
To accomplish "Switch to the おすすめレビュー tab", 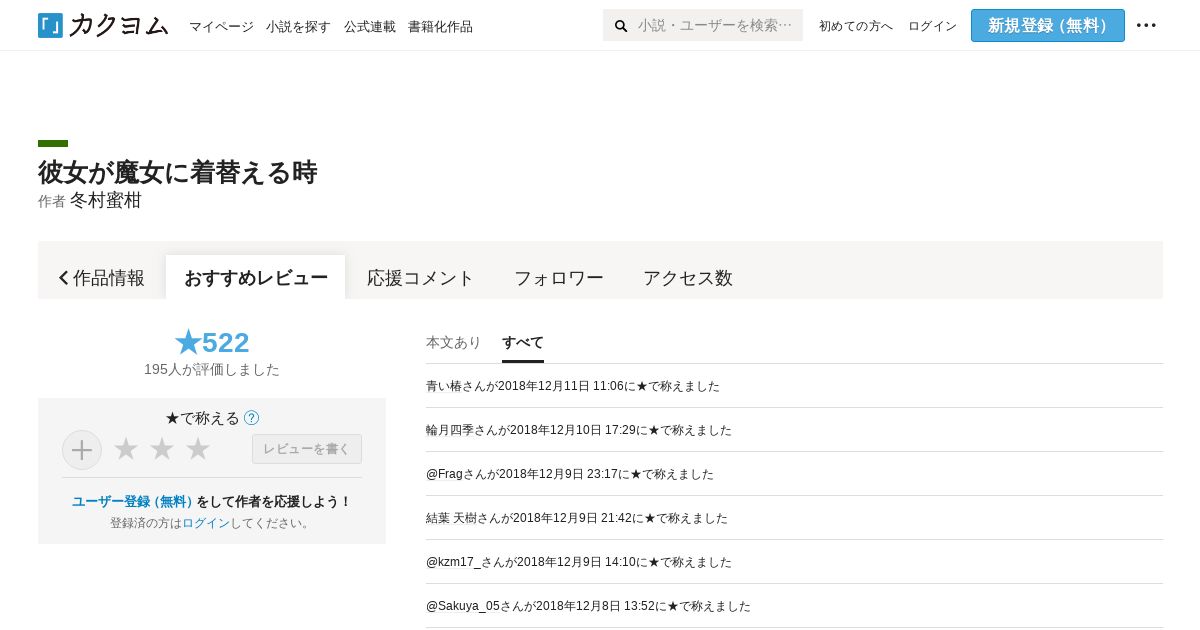I will pyautogui.click(x=256, y=278).
